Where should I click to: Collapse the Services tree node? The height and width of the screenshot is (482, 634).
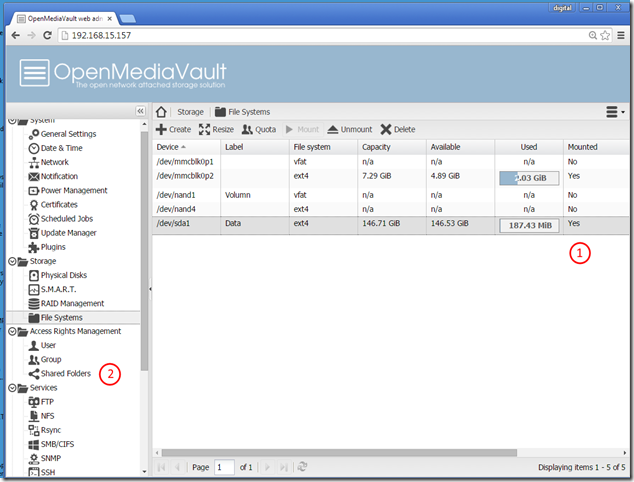click(x=12, y=388)
